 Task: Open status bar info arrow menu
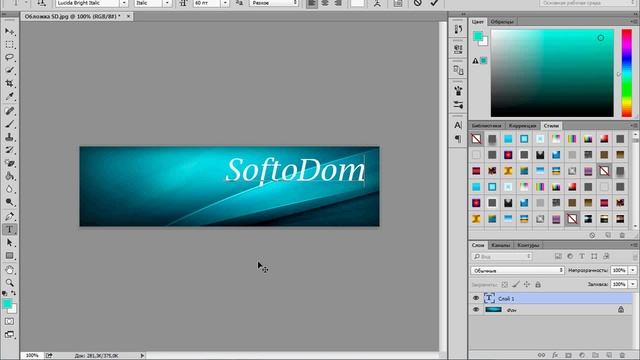[142, 356]
